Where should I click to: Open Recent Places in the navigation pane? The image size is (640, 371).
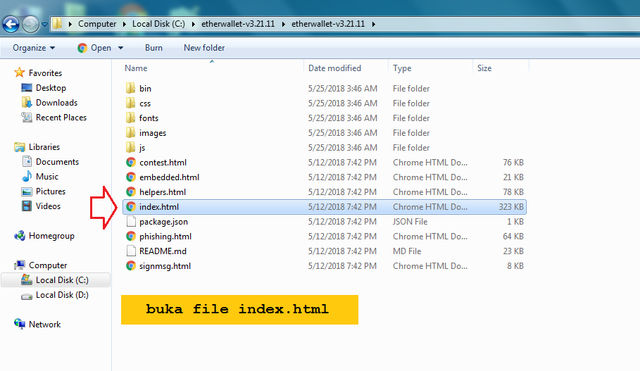coord(61,118)
